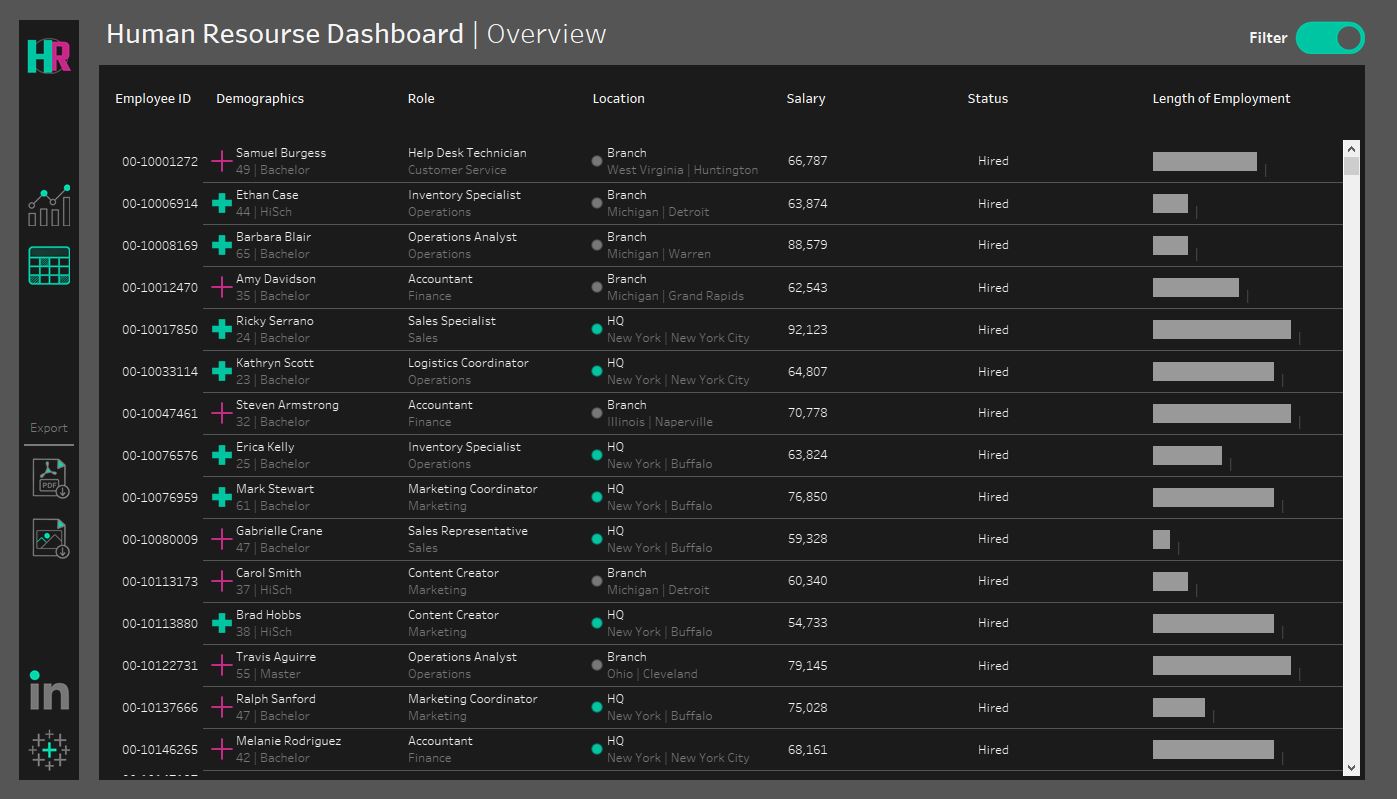Viewport: 1397px width, 799px height.
Task: Click the Human Resourse Dashboard title
Action: (x=285, y=34)
